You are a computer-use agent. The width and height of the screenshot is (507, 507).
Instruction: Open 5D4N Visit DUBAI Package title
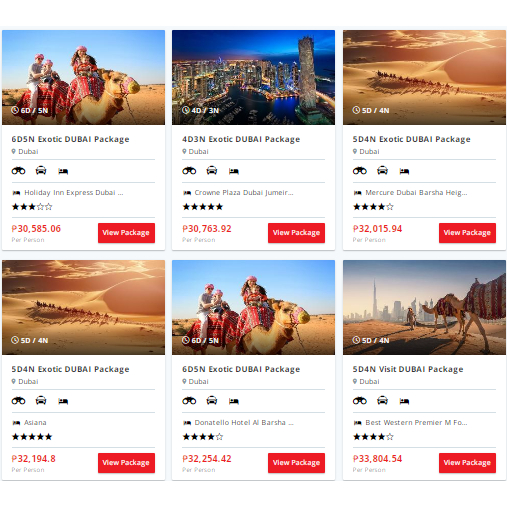click(x=408, y=369)
